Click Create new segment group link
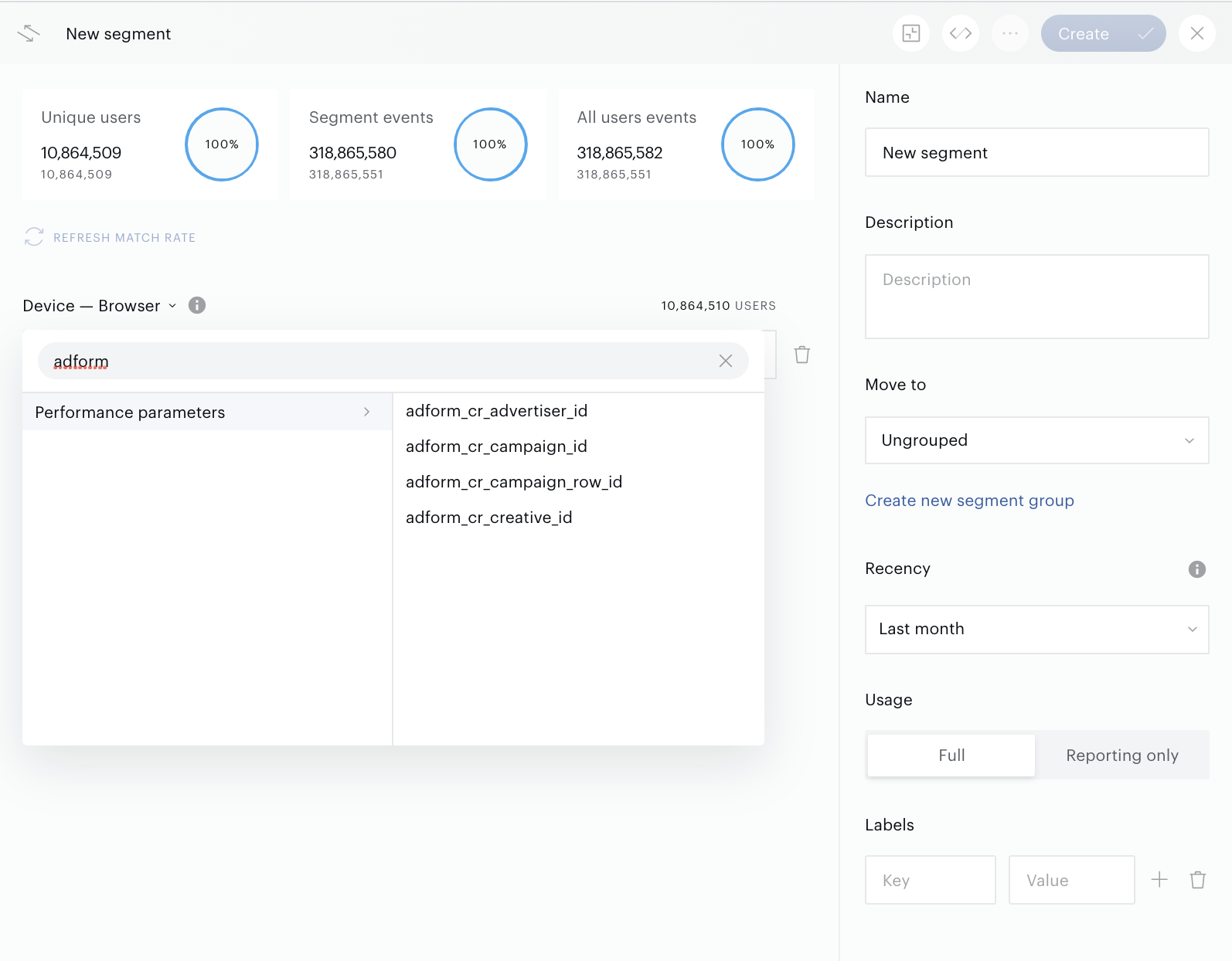 pos(969,501)
